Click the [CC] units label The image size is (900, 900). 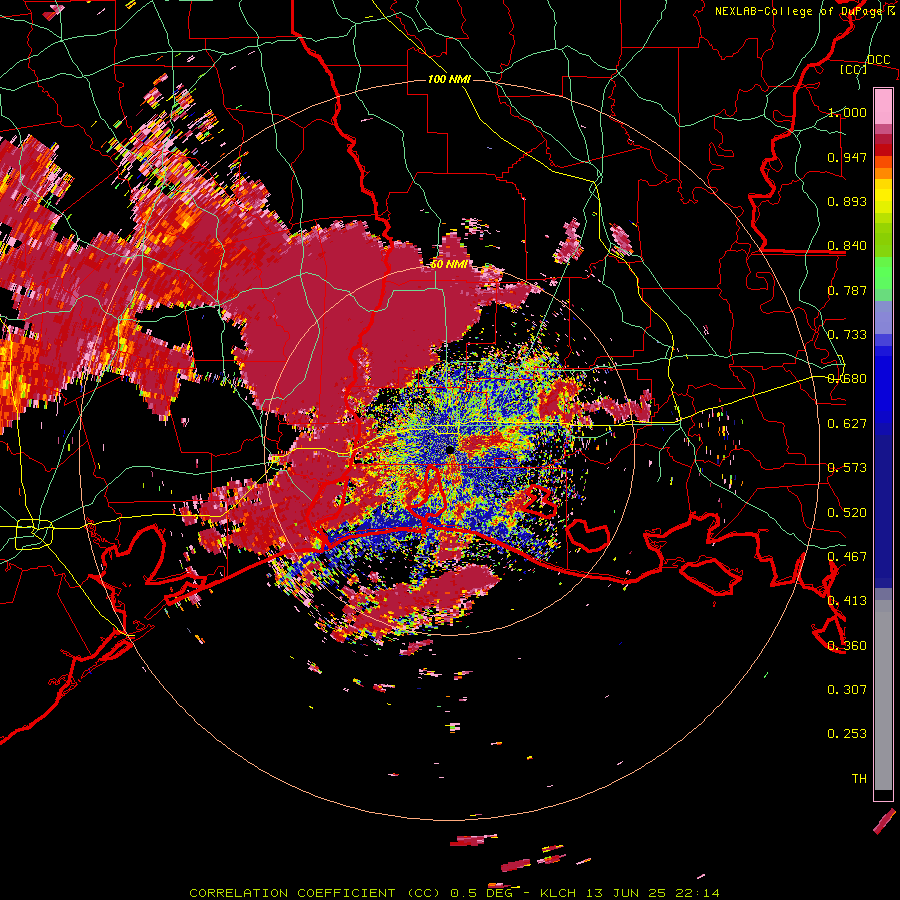[x=854, y=69]
